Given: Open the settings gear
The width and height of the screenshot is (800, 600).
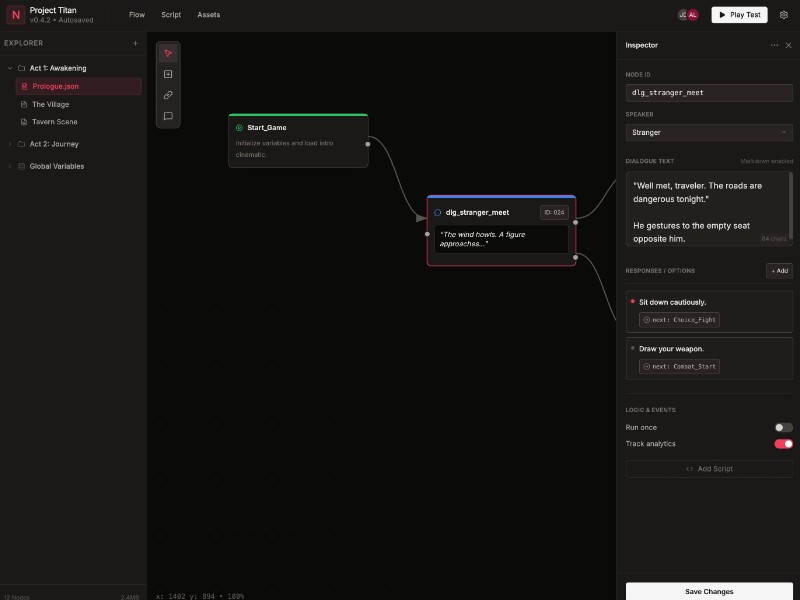Looking at the screenshot, I should tap(785, 14).
